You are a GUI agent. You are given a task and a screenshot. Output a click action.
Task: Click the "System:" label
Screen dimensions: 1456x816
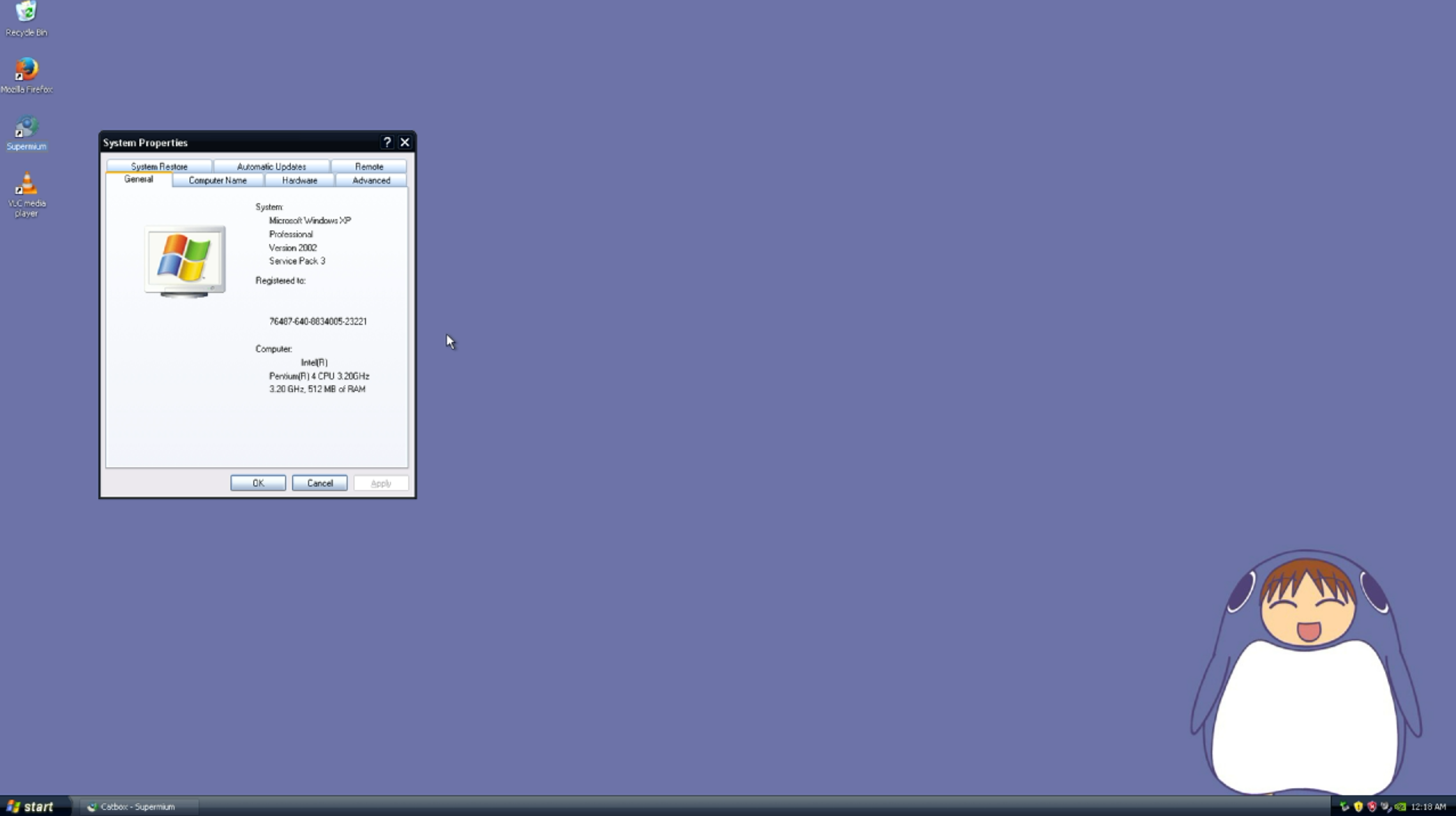(x=269, y=207)
